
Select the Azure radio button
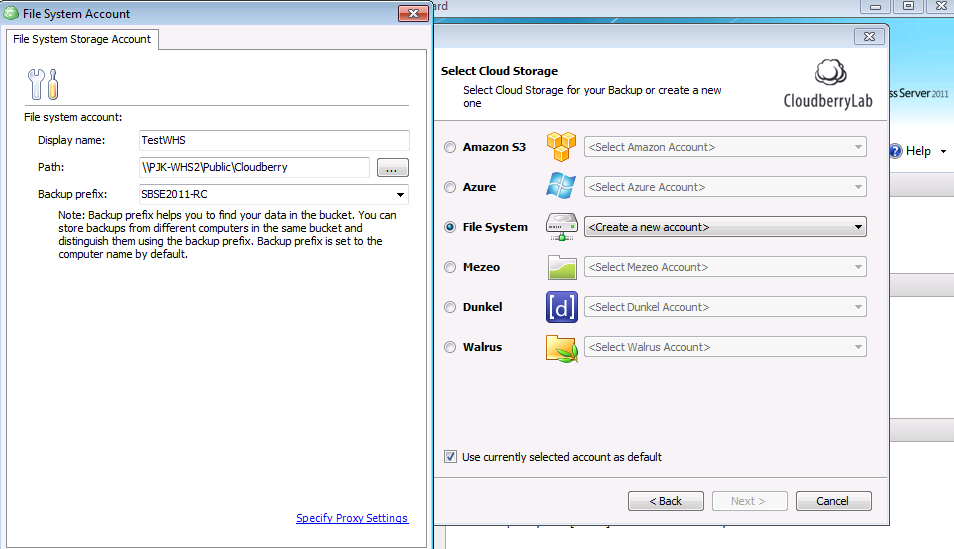[x=450, y=187]
